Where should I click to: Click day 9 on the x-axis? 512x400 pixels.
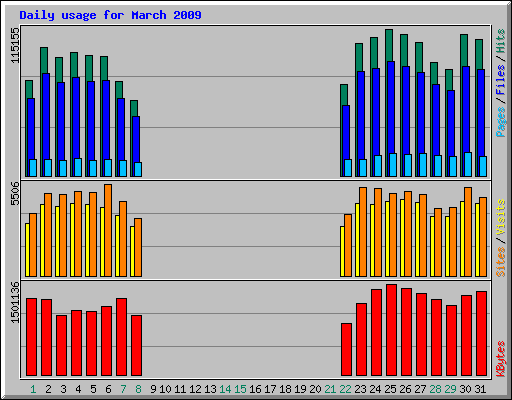click(153, 389)
